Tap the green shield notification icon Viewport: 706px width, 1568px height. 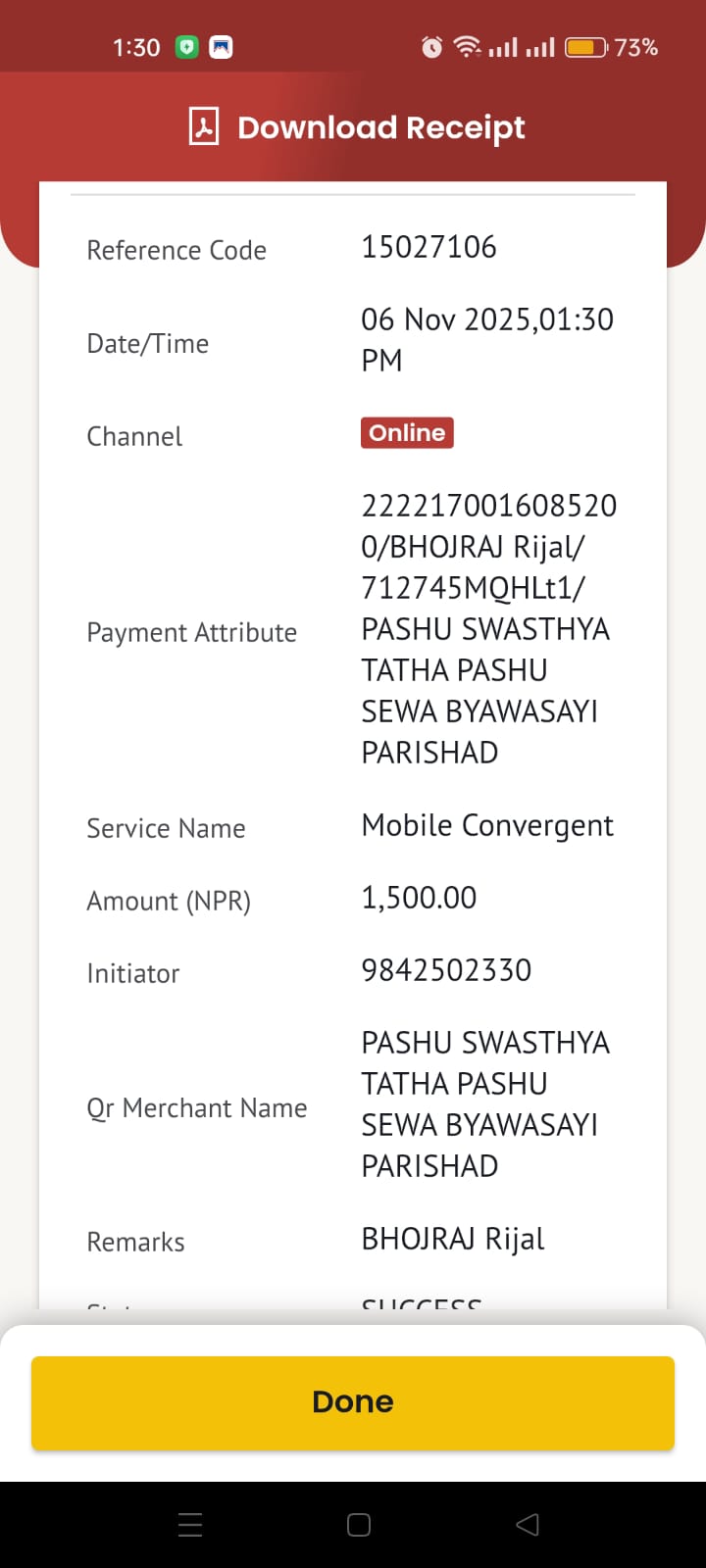click(x=187, y=47)
